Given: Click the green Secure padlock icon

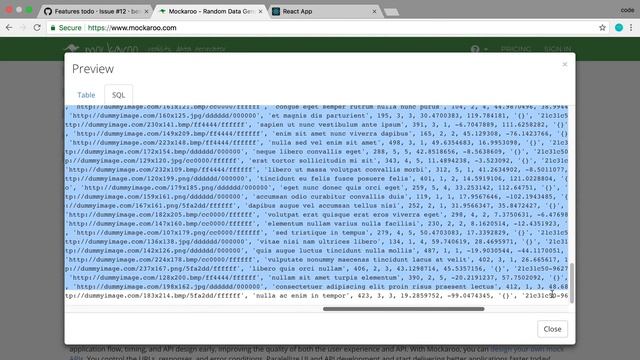Looking at the screenshot, I should [x=53, y=28].
